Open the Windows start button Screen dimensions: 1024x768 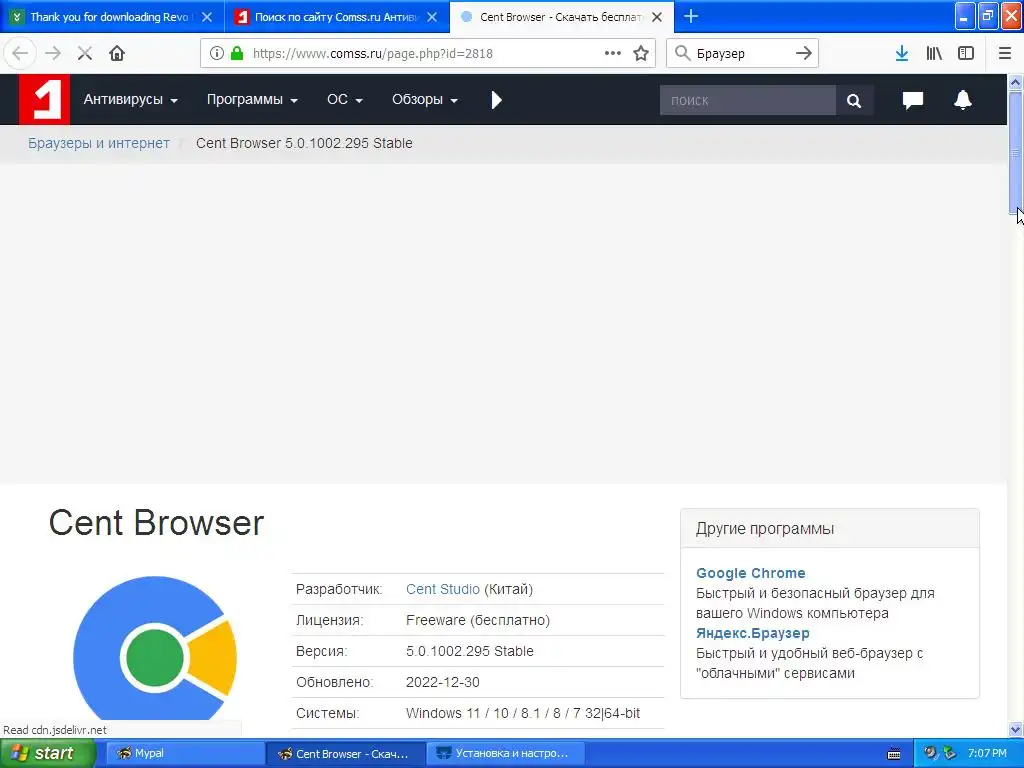tap(48, 753)
